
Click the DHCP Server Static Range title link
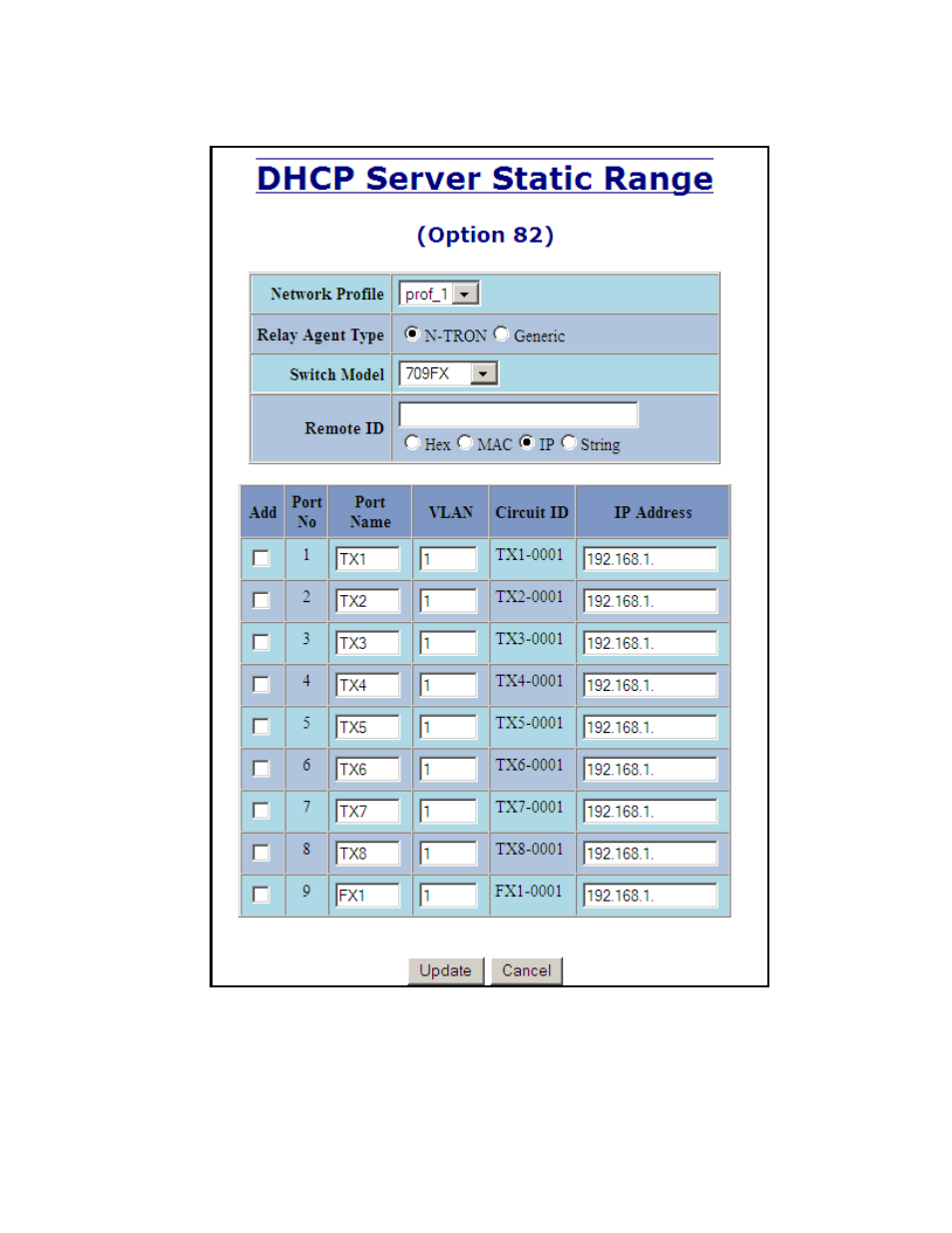[x=485, y=178]
